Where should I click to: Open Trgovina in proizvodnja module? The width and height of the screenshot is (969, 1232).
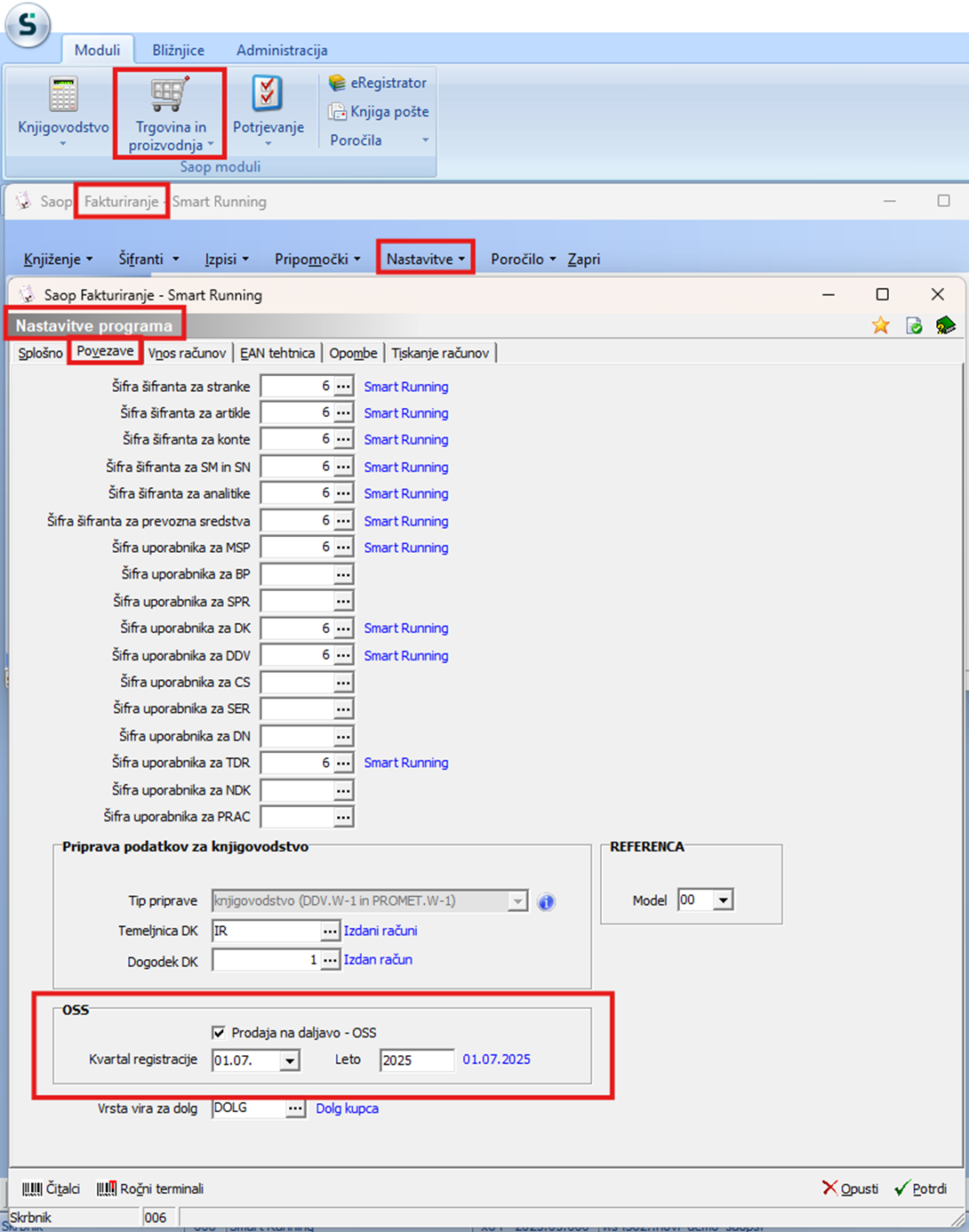170,114
